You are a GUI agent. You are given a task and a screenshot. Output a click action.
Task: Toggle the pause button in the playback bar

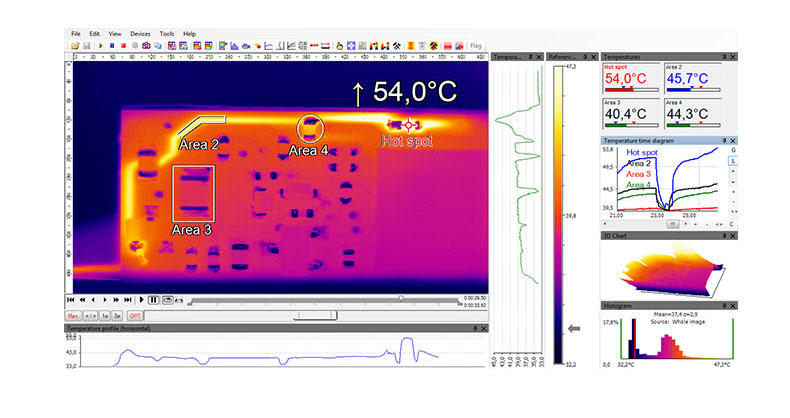point(154,300)
